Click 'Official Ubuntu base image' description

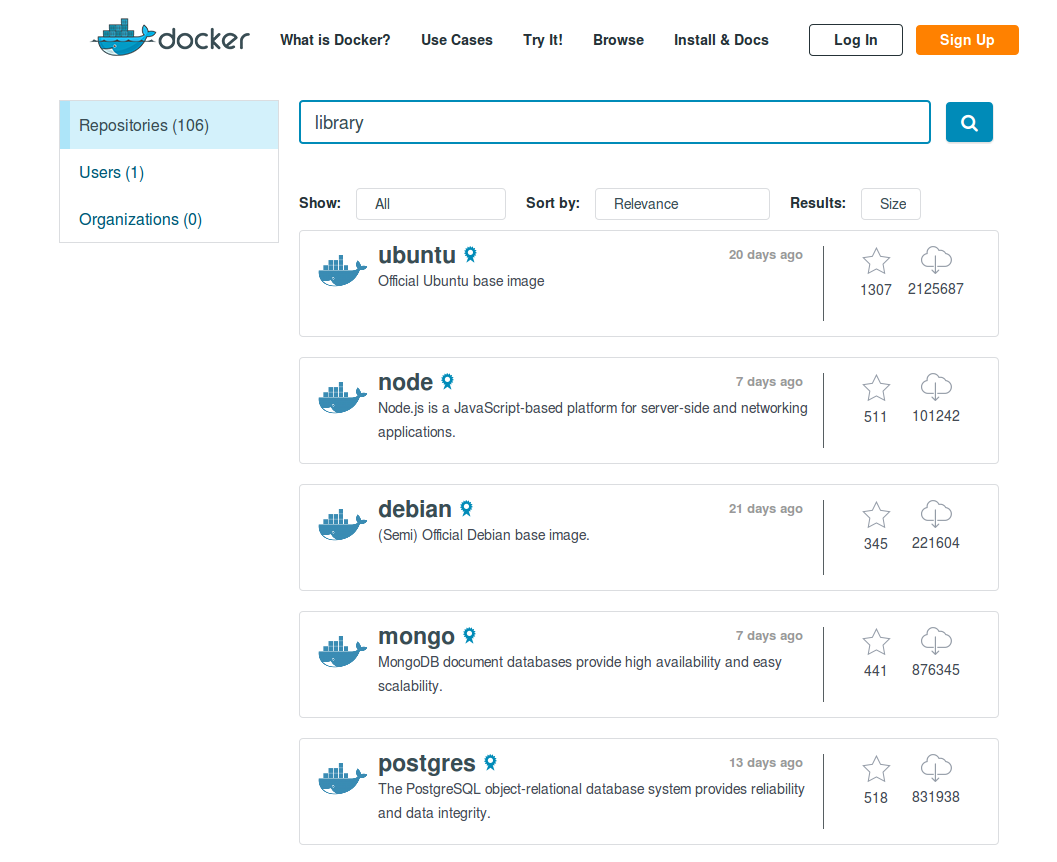click(461, 281)
